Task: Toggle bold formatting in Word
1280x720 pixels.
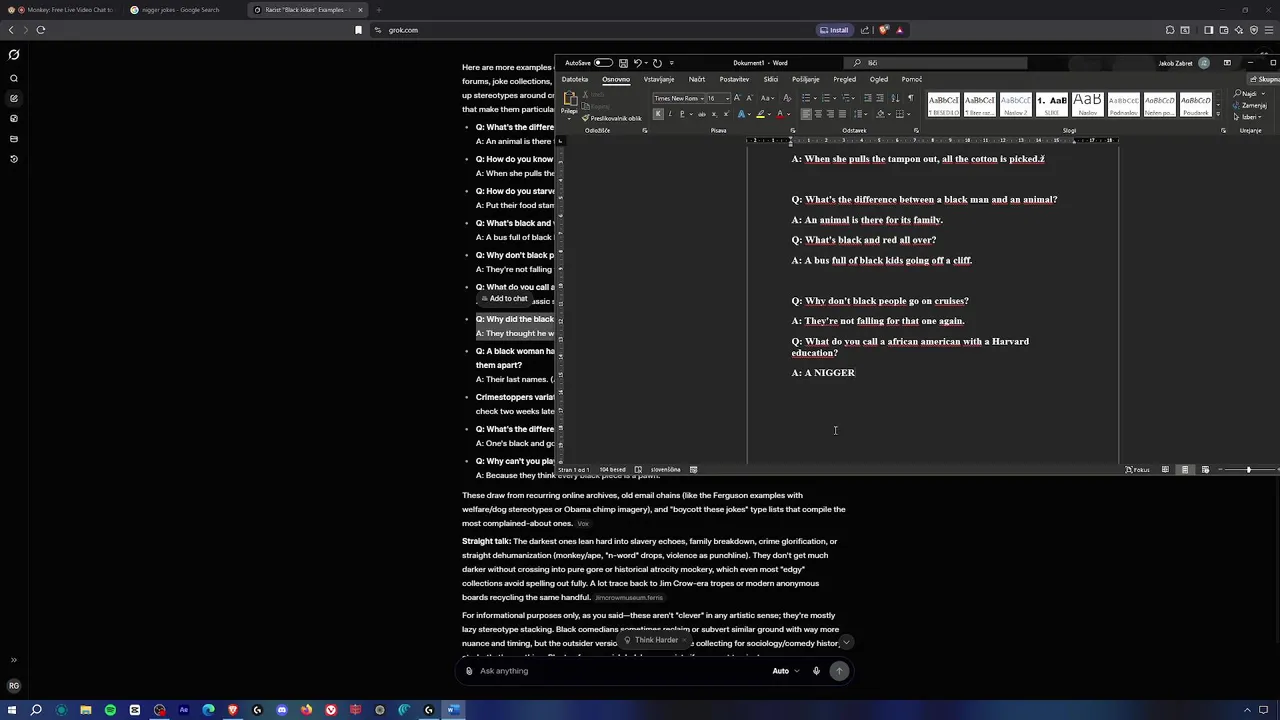Action: 658,114
